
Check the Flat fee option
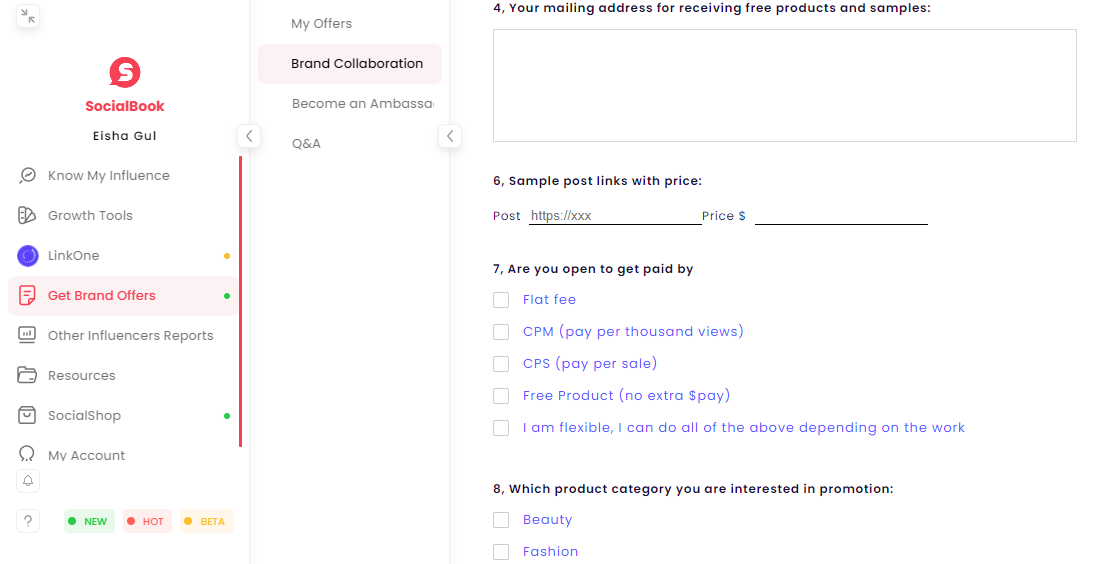tap(501, 300)
